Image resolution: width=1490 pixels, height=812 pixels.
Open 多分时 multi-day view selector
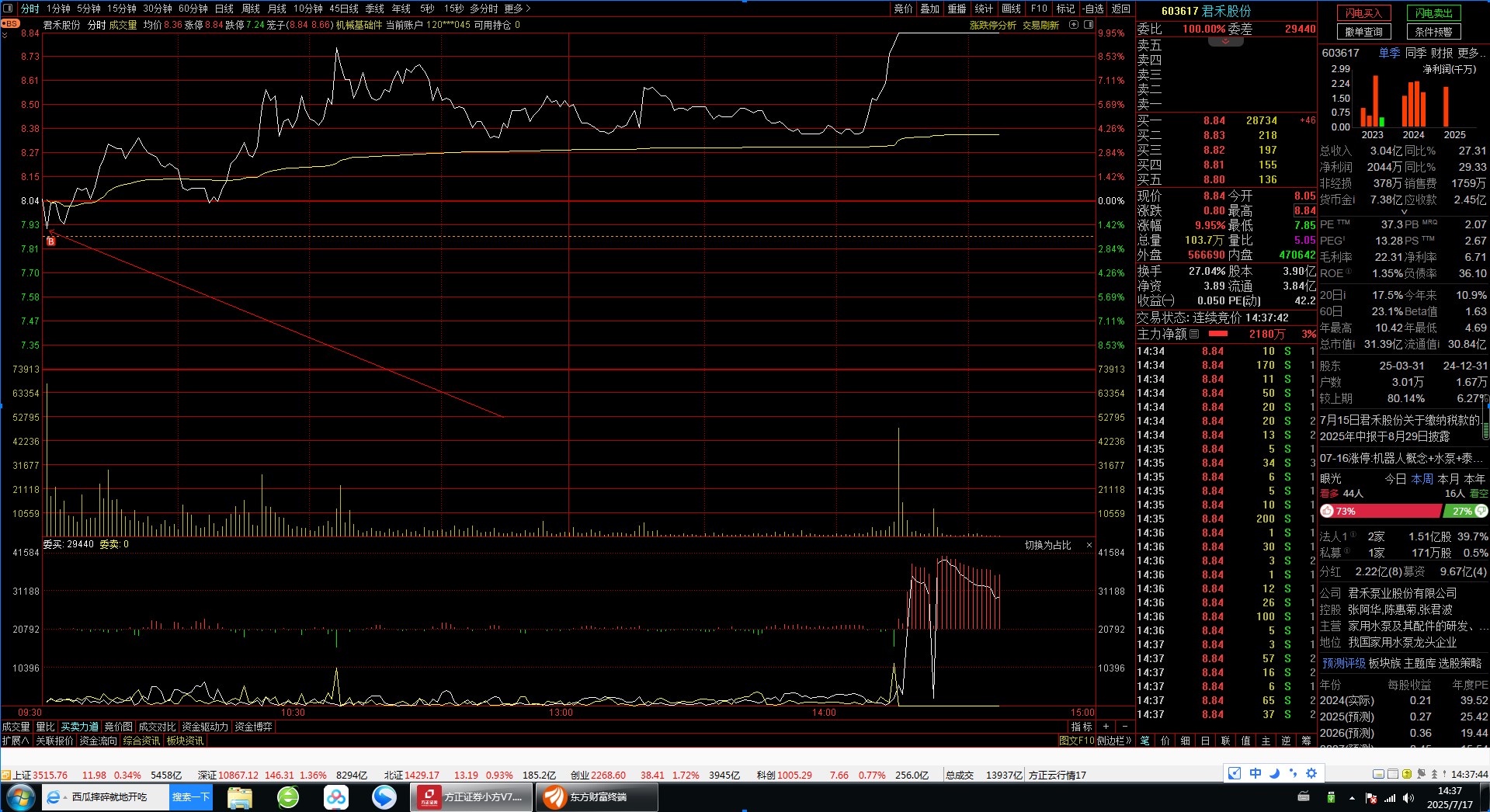[484, 9]
